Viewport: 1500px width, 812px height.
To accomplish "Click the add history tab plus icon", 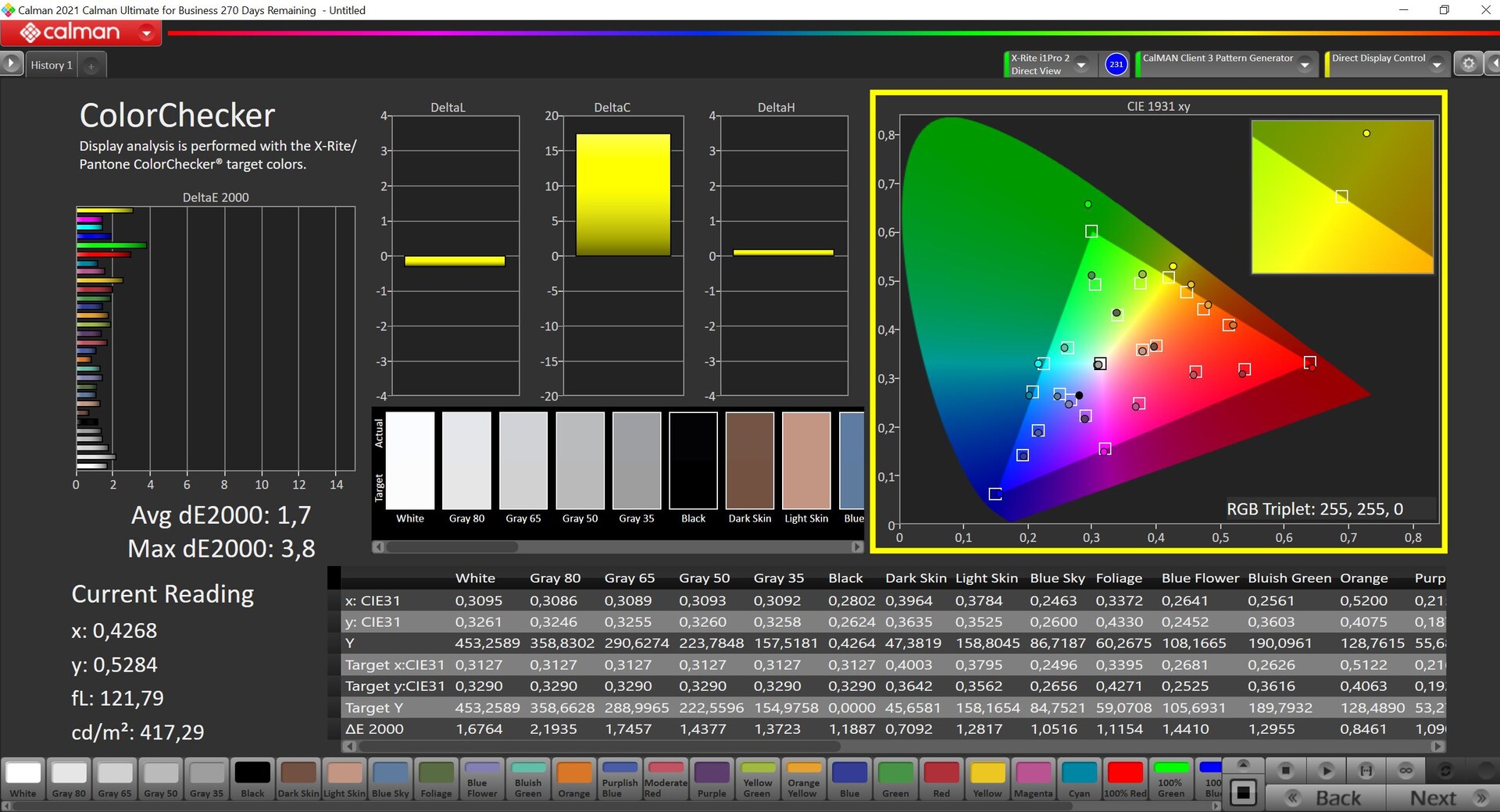I will 91,66.
